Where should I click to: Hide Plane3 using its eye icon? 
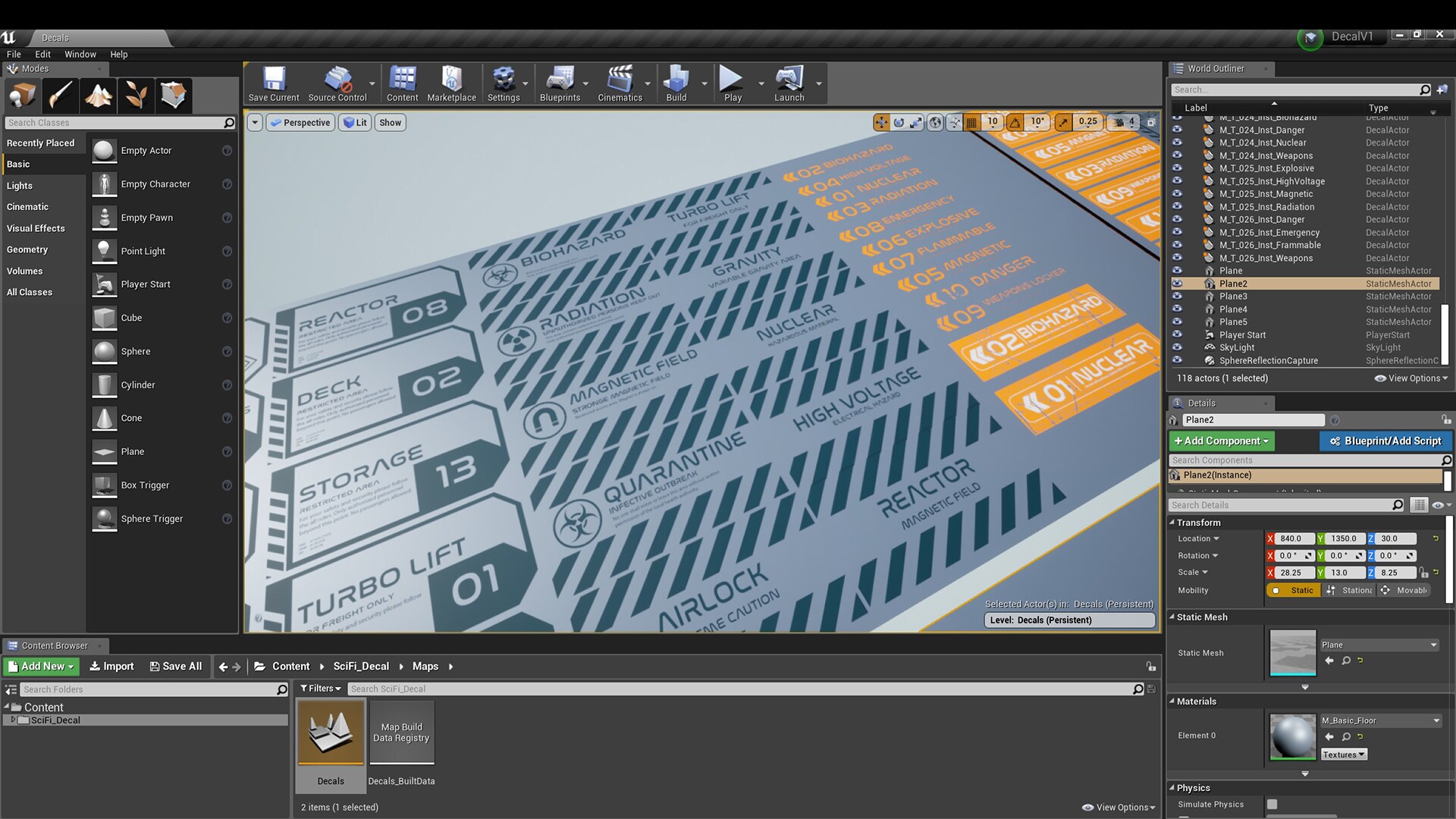1177,297
